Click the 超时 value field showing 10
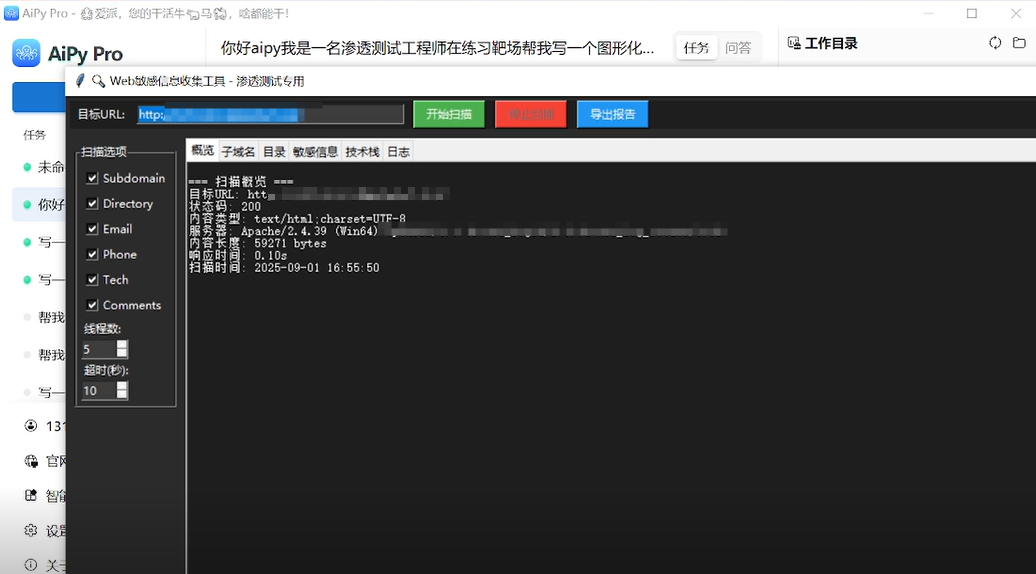The width and height of the screenshot is (1036, 574). tap(99, 390)
